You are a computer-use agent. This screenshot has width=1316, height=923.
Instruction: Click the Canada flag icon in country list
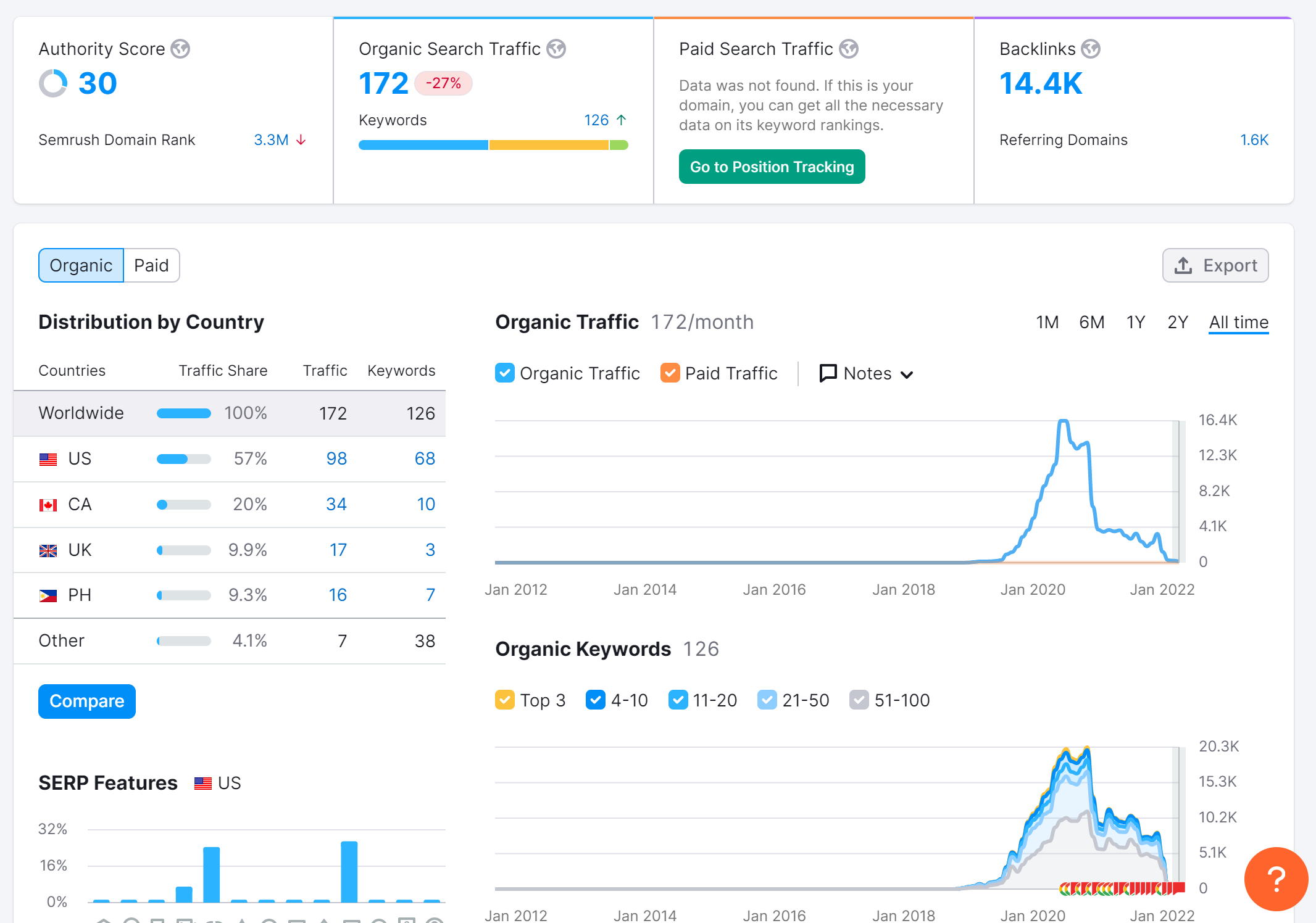tap(48, 505)
